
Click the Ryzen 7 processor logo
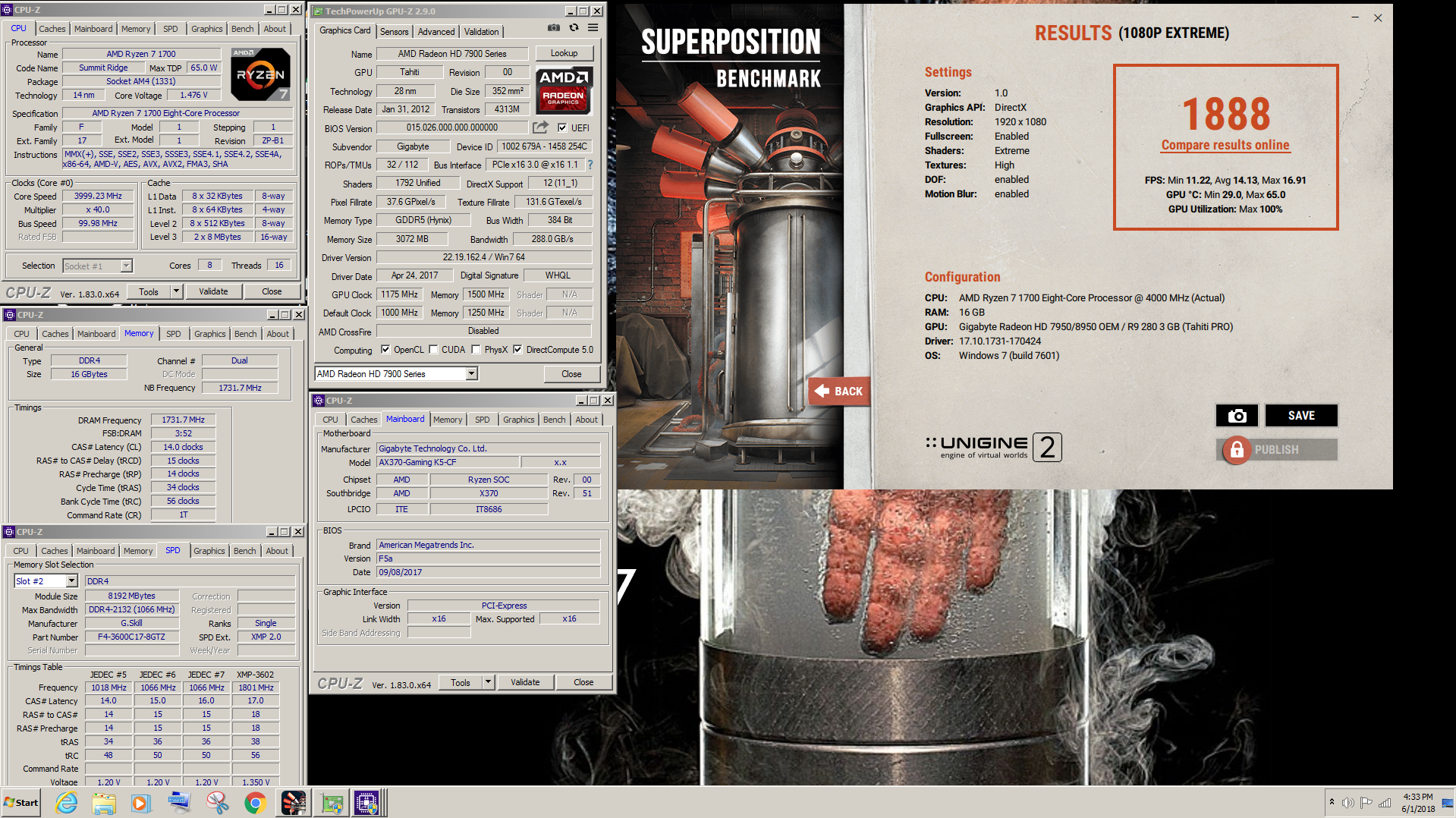point(260,74)
